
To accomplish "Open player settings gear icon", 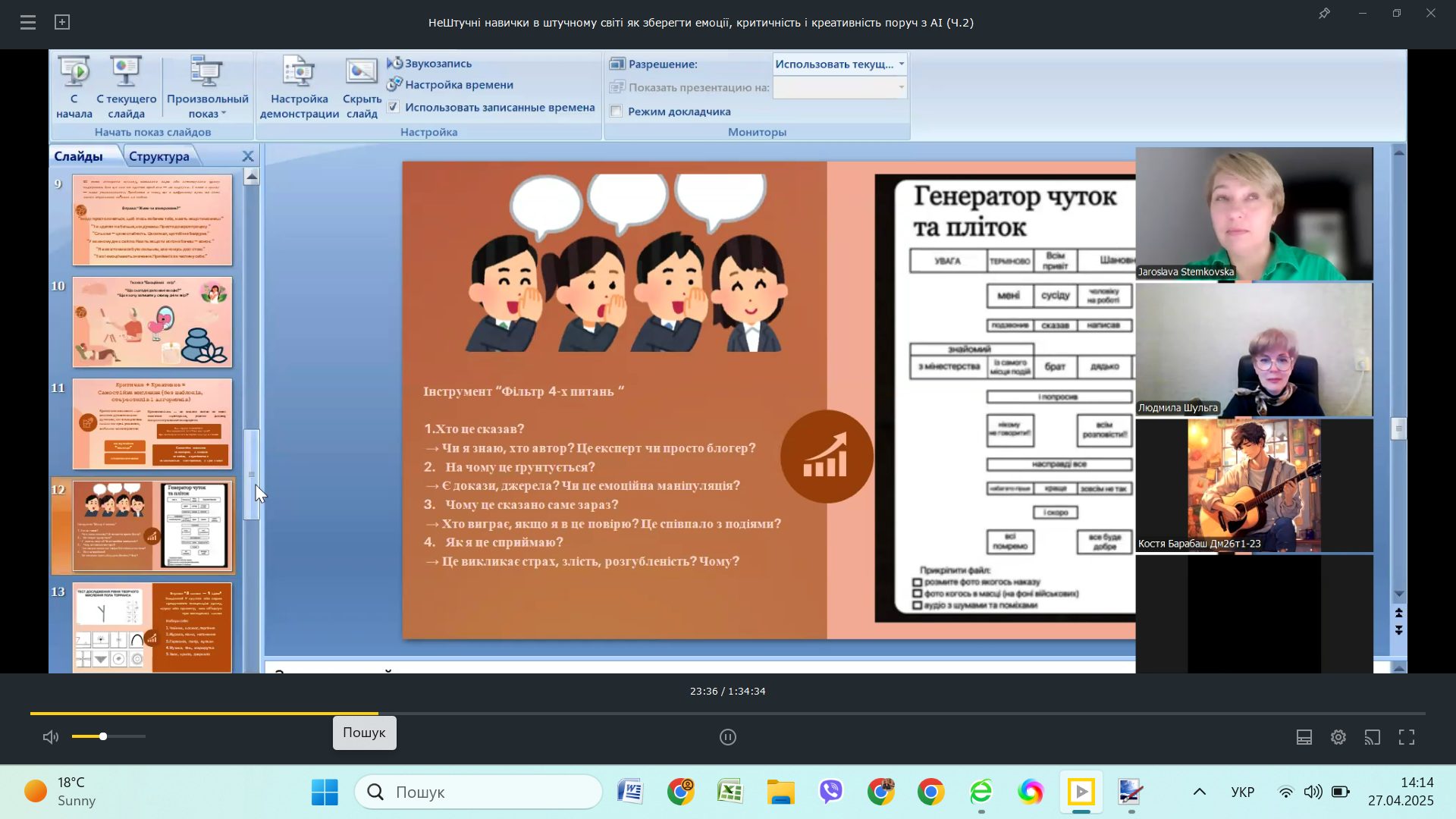I will click(1338, 737).
